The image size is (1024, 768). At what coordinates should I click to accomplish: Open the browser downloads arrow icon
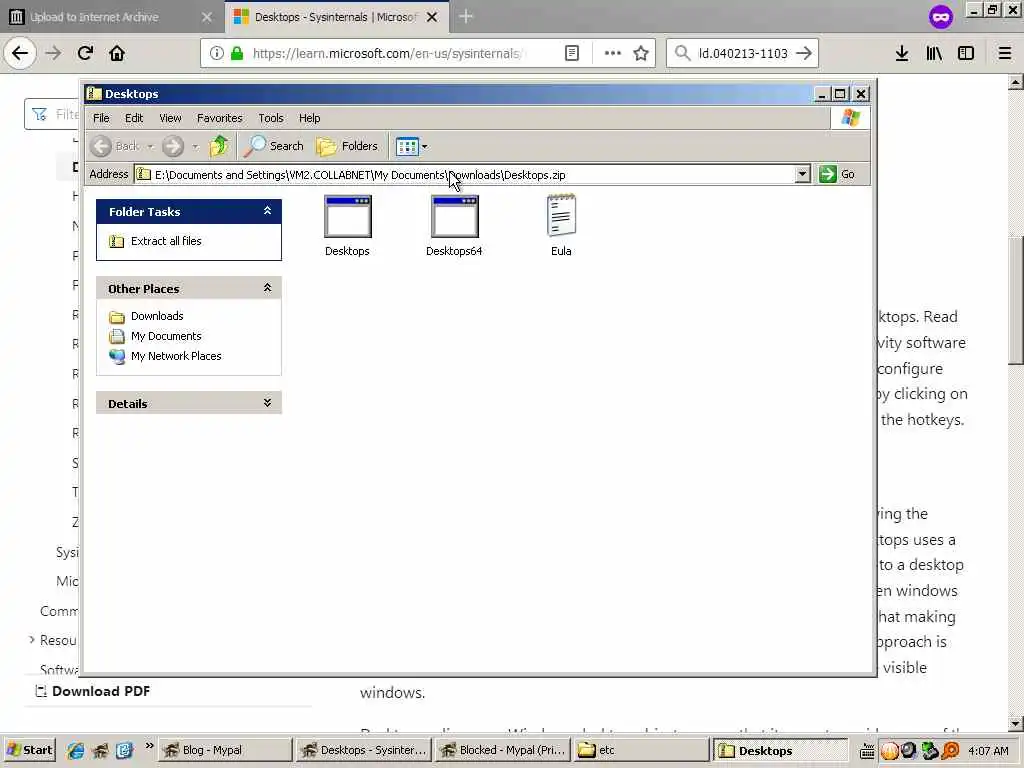point(901,54)
